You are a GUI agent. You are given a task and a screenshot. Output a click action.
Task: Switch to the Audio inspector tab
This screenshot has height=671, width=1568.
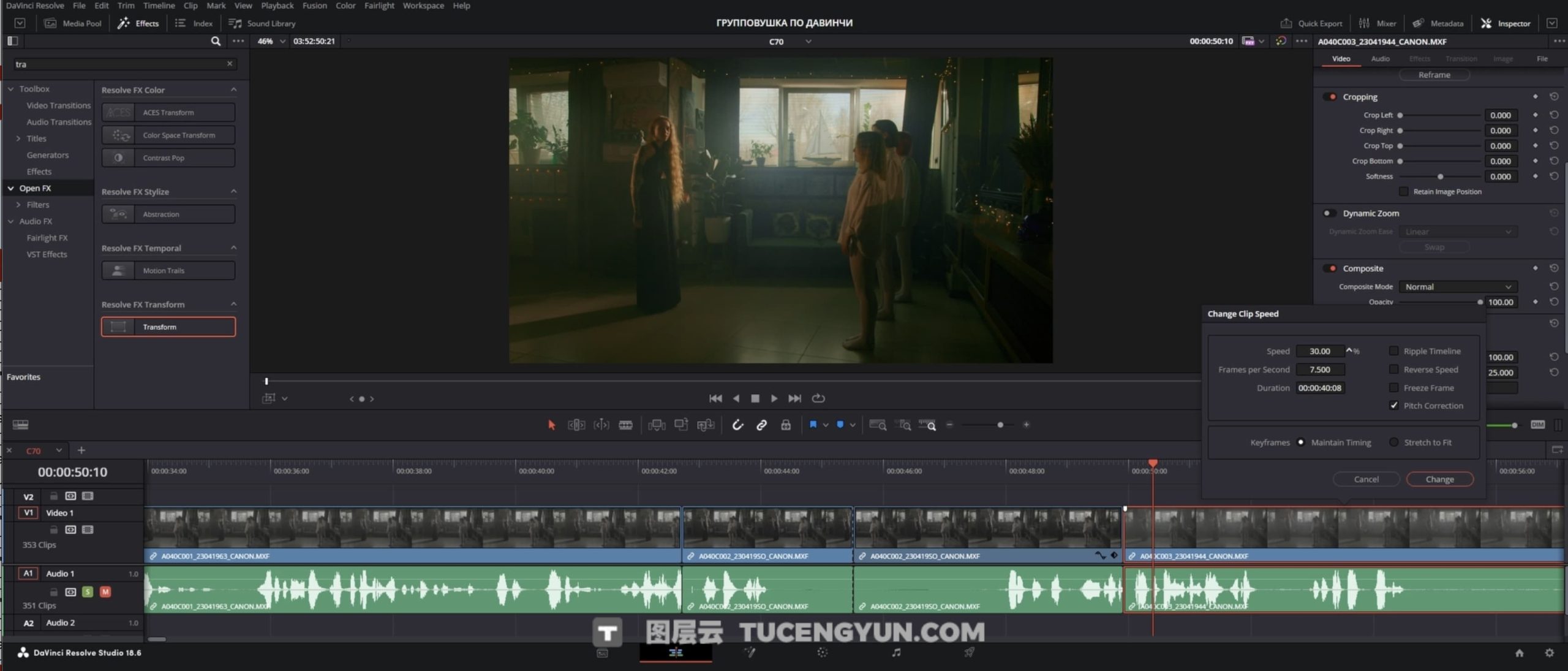click(x=1380, y=59)
